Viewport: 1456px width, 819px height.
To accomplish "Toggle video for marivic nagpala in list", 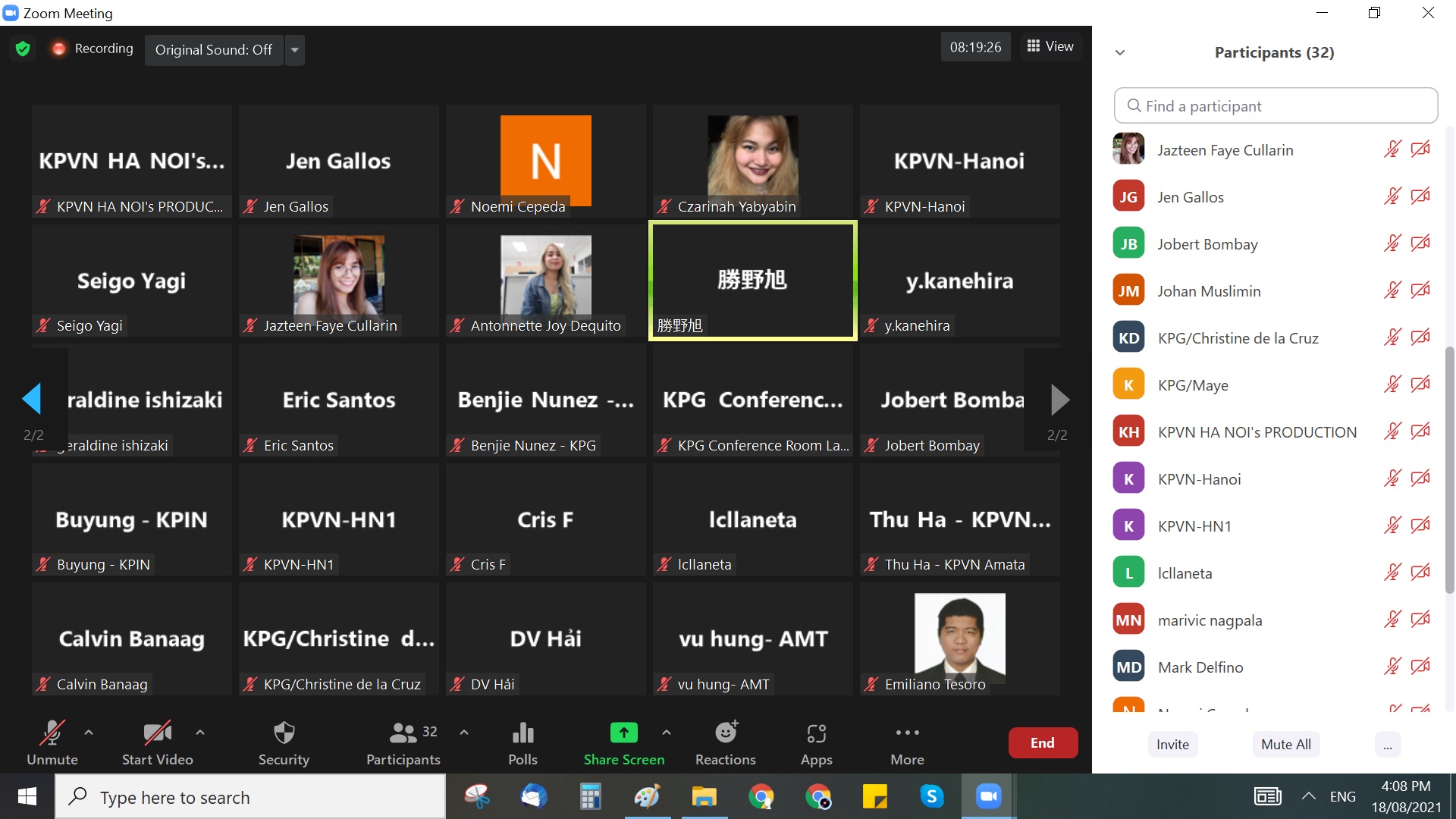I will 1420,620.
